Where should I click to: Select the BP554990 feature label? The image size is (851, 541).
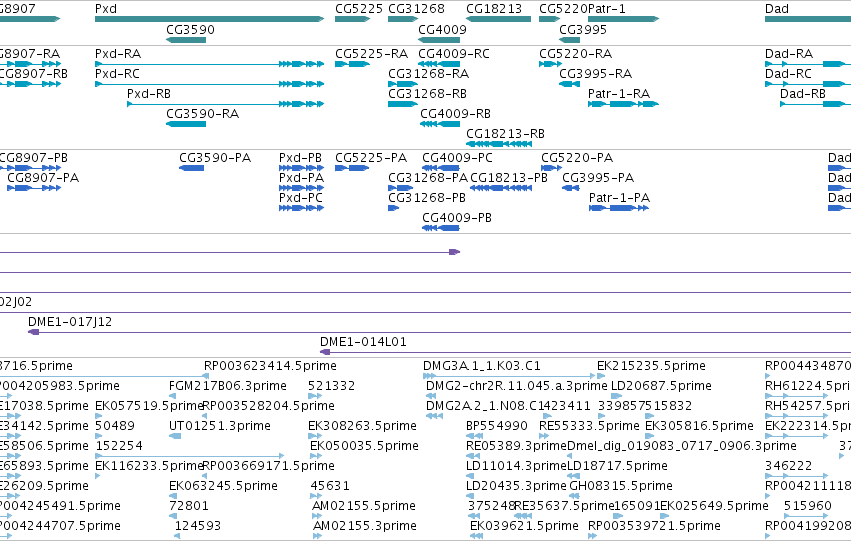[497, 426]
